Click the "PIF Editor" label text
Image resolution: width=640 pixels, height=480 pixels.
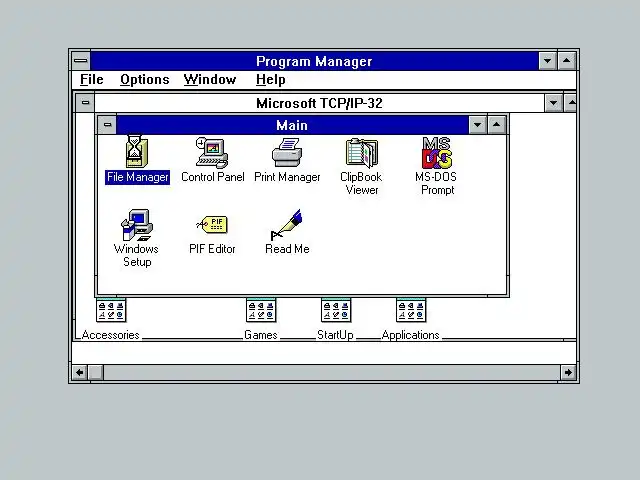click(x=212, y=249)
